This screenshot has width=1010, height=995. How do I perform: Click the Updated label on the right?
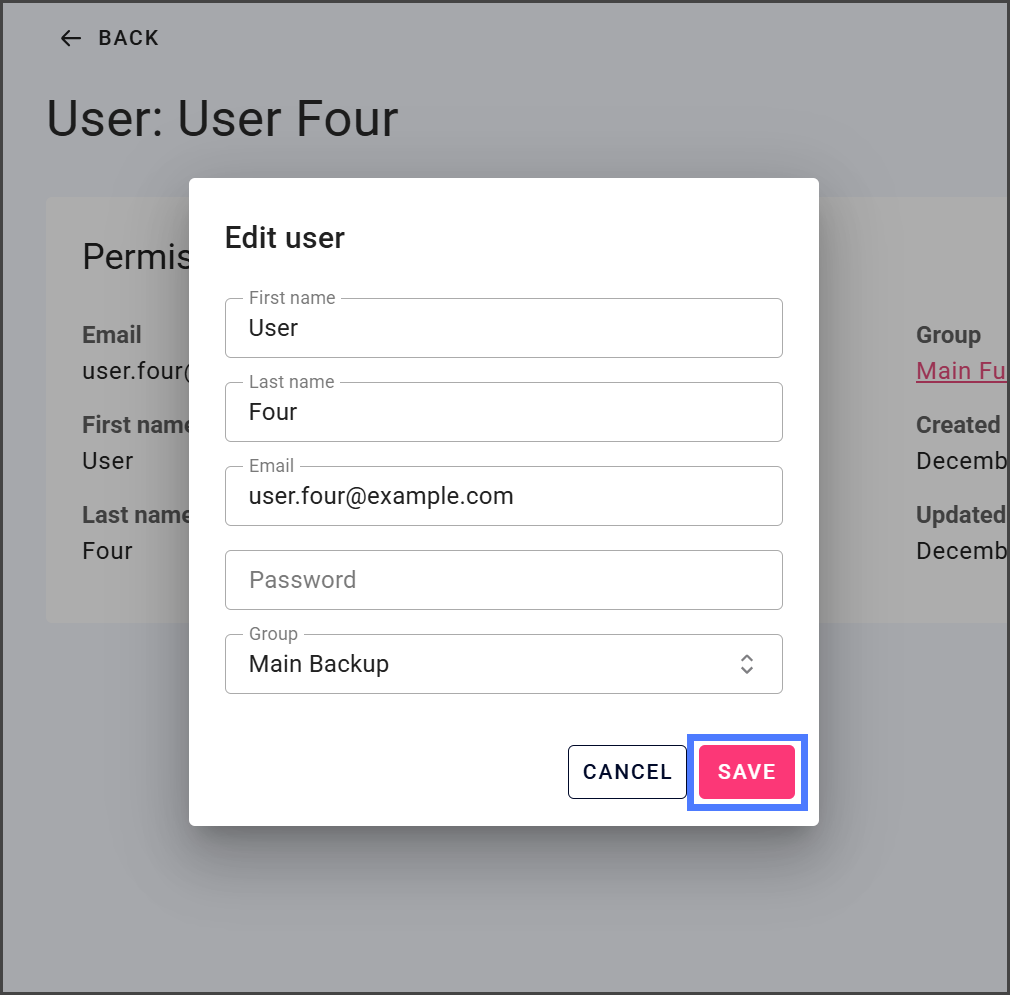pos(960,515)
